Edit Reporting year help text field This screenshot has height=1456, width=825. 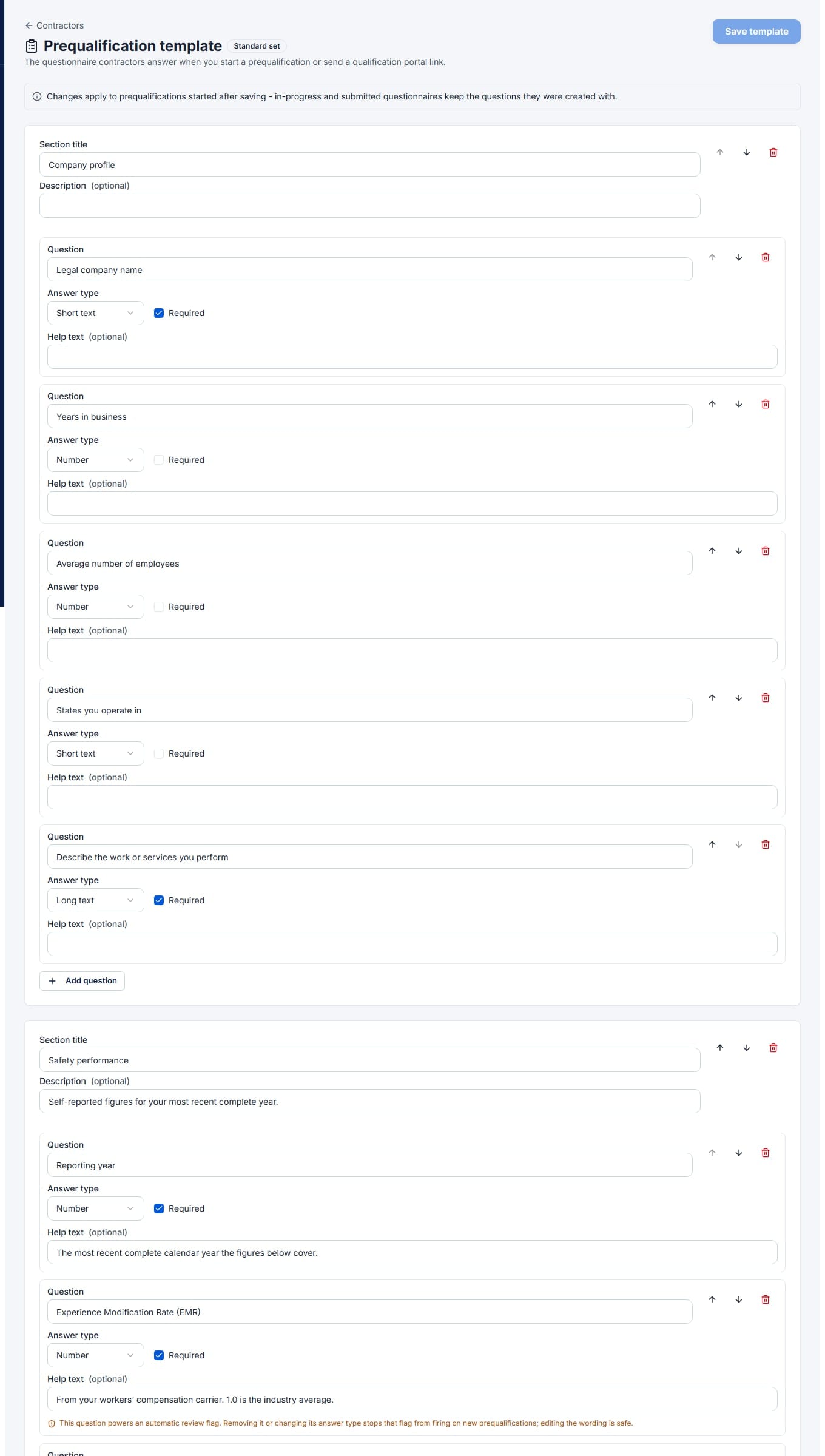click(412, 1252)
